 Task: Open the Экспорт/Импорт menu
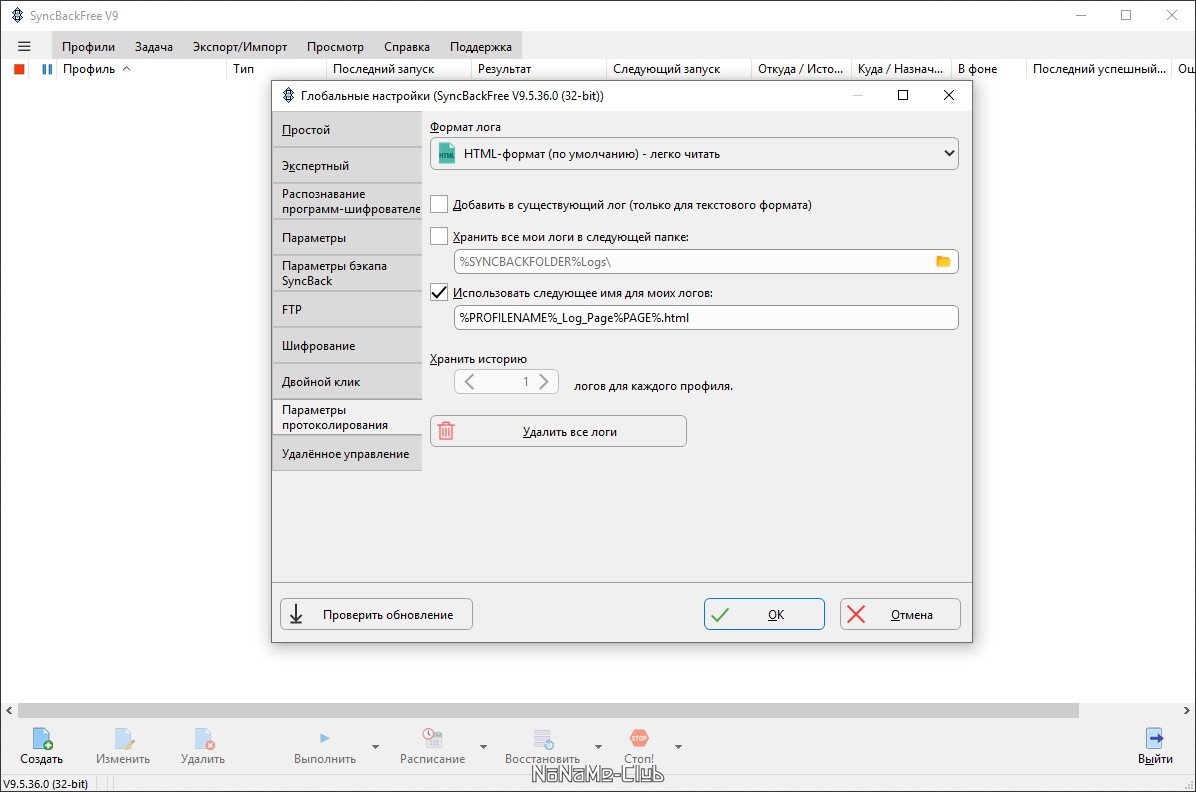(240, 47)
